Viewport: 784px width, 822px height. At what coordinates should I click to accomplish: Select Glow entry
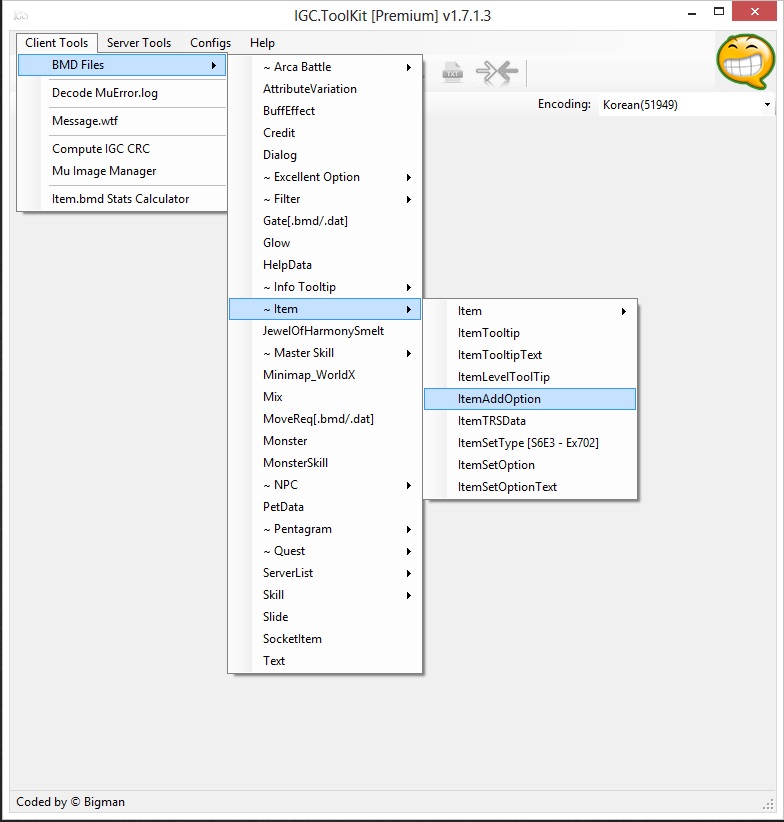[325, 243]
